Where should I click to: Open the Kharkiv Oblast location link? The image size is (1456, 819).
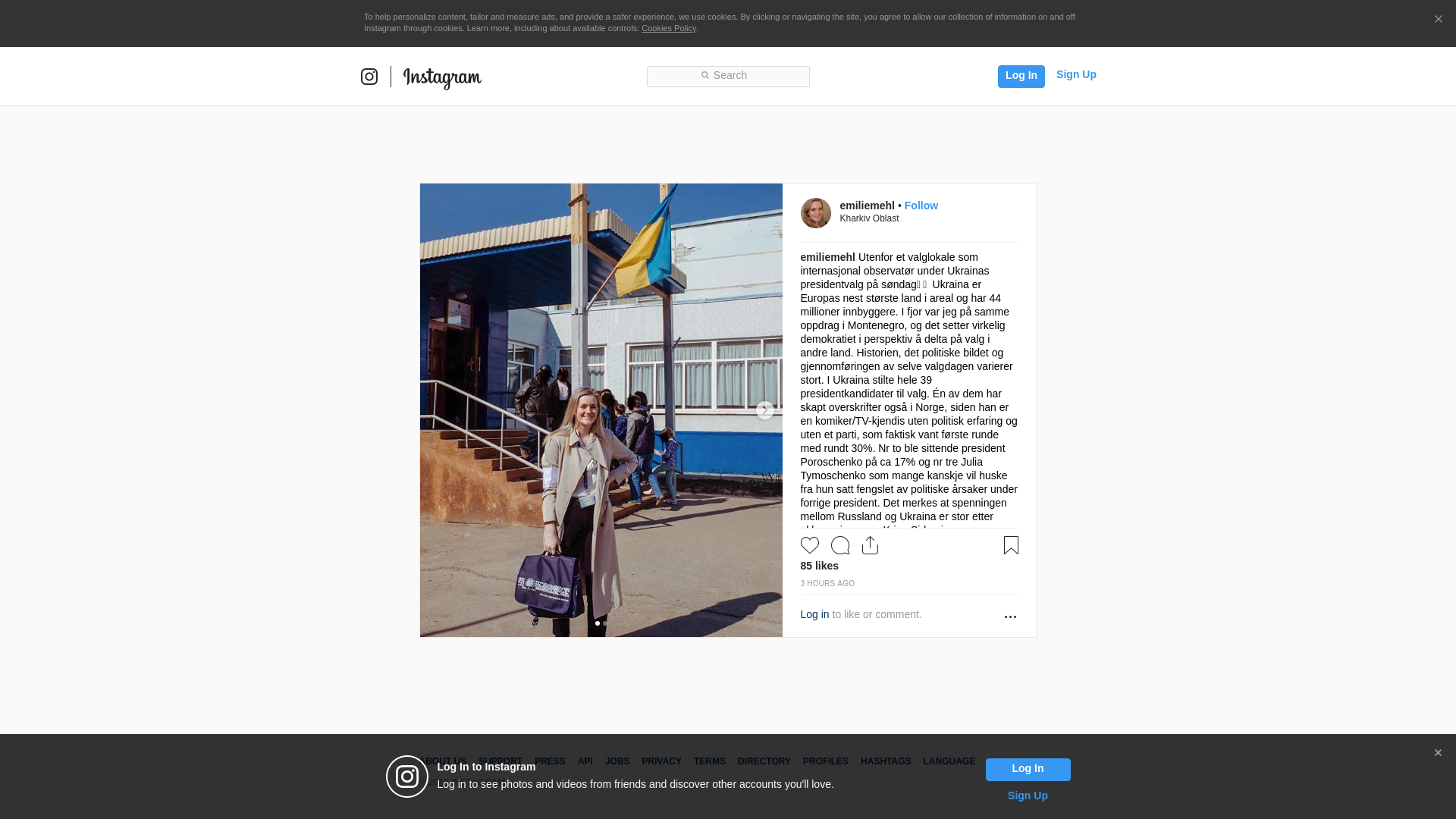click(869, 218)
